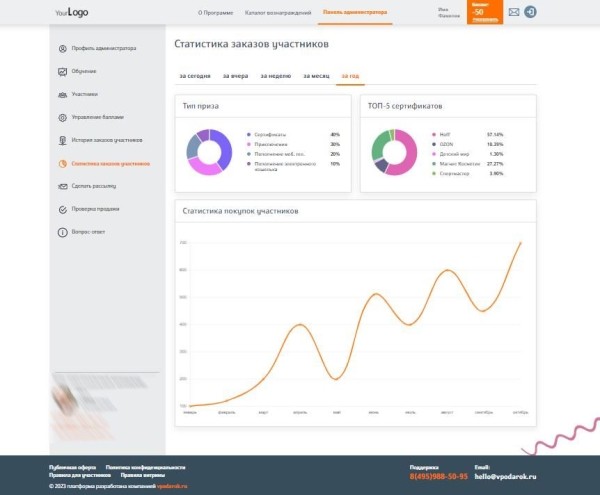Screen dimensions: 600x495
Task: Click the hello@vpodarok.ru email link
Action: coord(504,476)
